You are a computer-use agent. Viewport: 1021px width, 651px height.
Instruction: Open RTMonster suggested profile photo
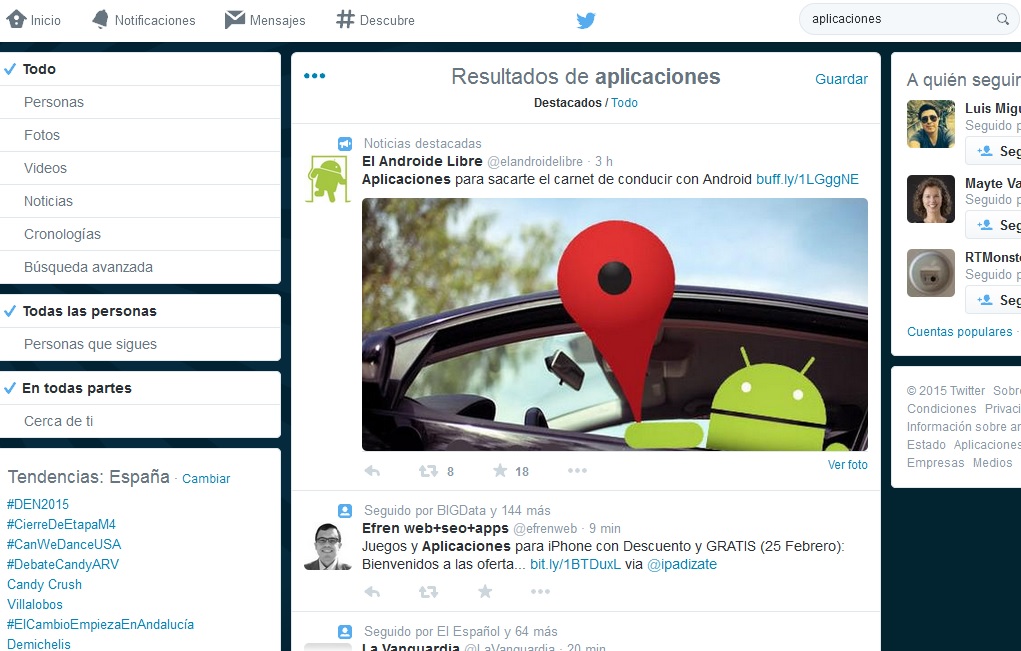tap(930, 273)
